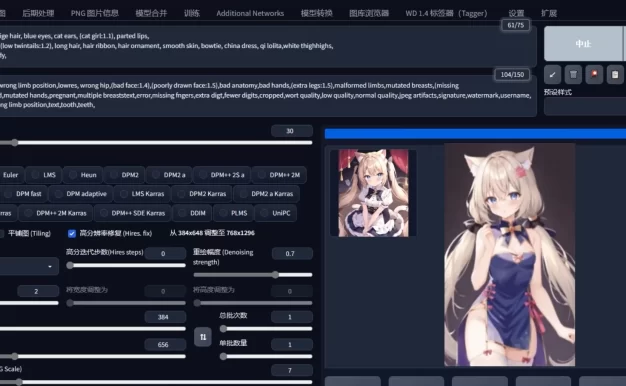Adjust the Hires steps slider
This screenshot has width=626, height=386.
point(126,265)
